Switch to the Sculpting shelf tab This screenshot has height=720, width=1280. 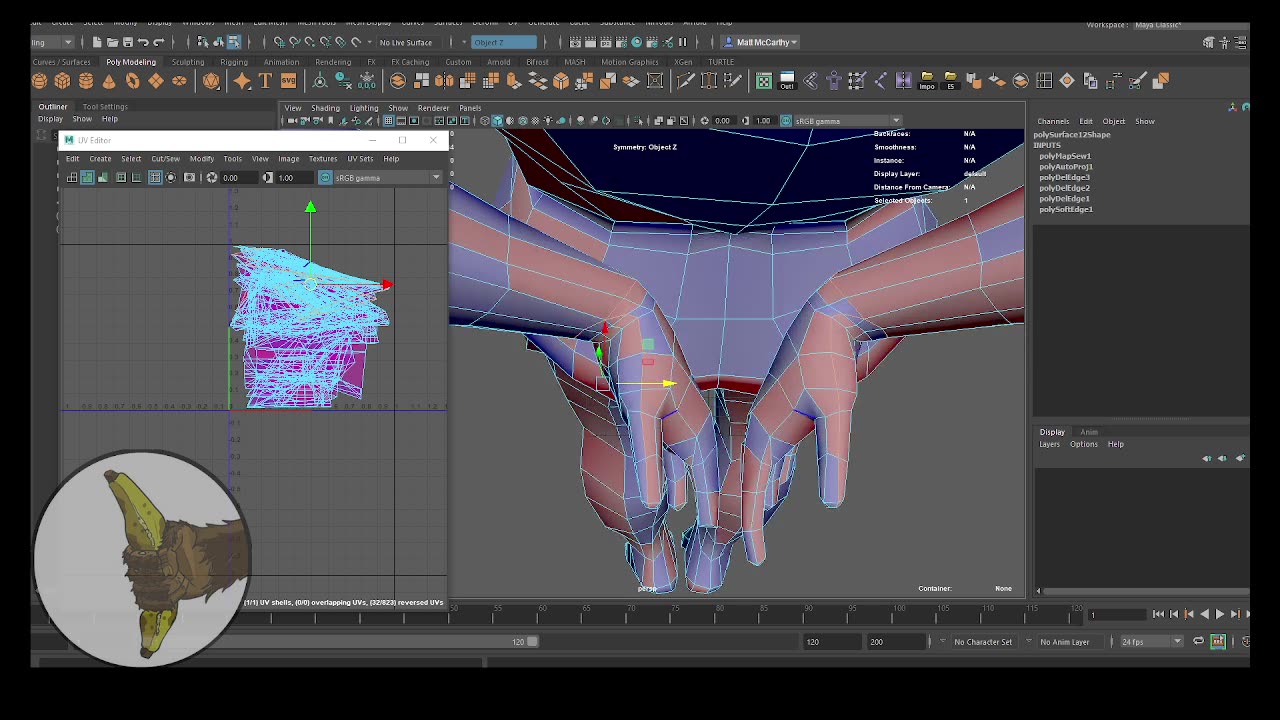coord(188,62)
